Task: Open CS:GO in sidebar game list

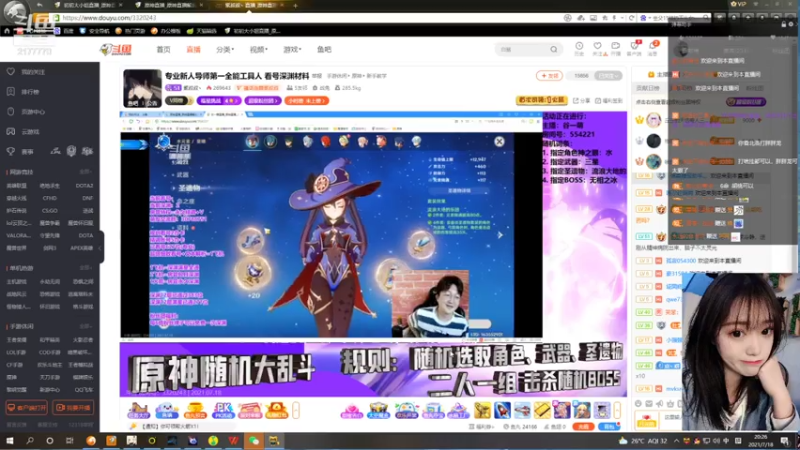Action: click(49, 210)
